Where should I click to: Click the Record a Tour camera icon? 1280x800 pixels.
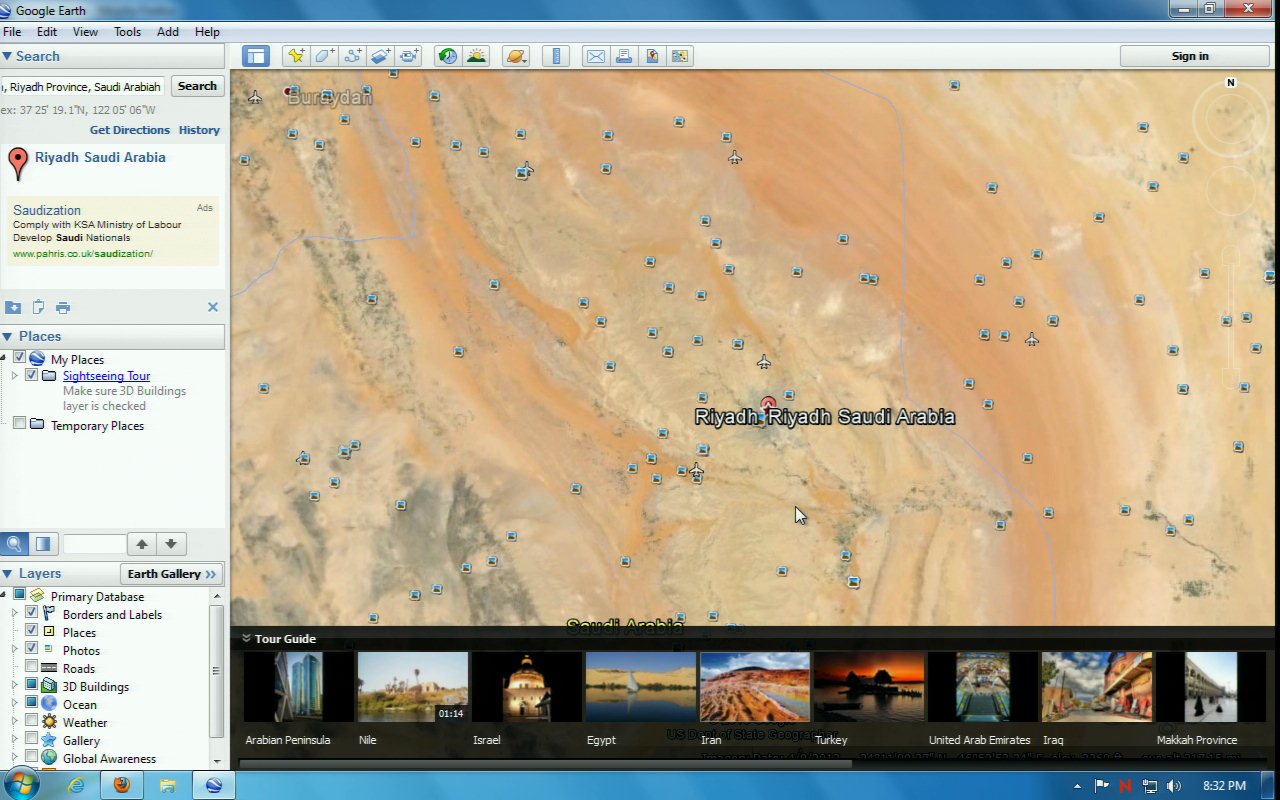(409, 56)
